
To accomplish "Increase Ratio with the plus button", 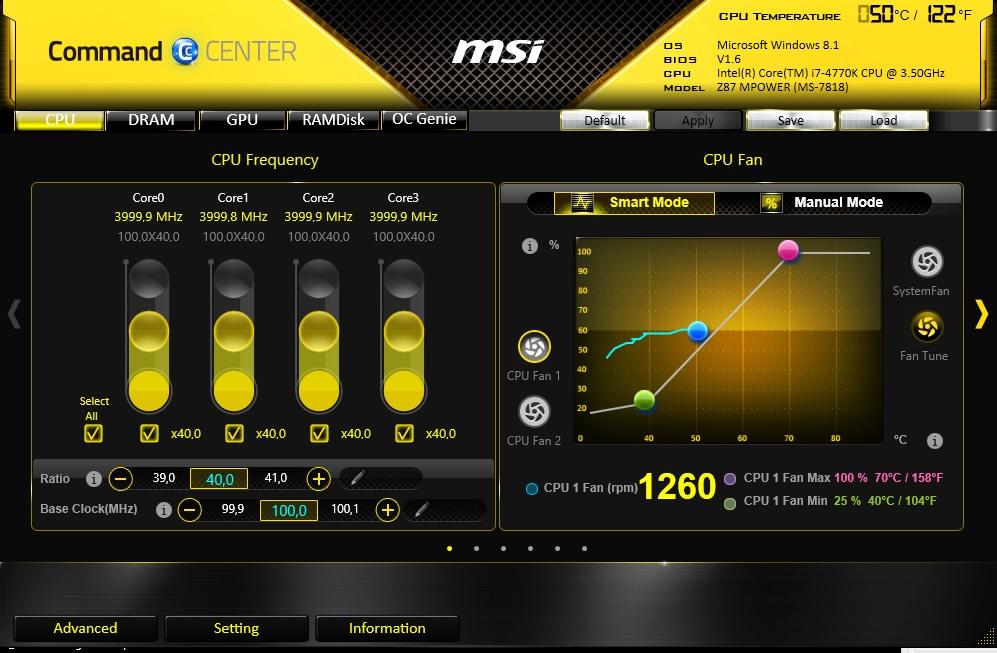I will pos(319,478).
